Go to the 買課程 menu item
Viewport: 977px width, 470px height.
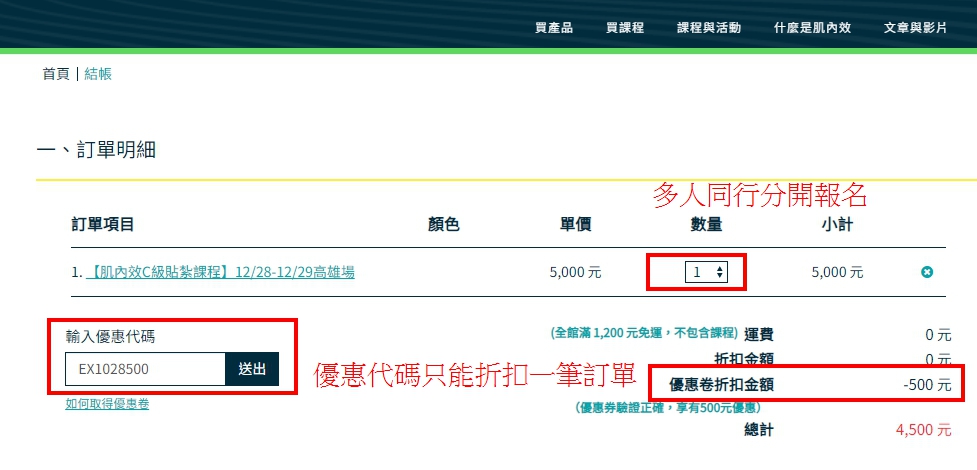point(625,28)
